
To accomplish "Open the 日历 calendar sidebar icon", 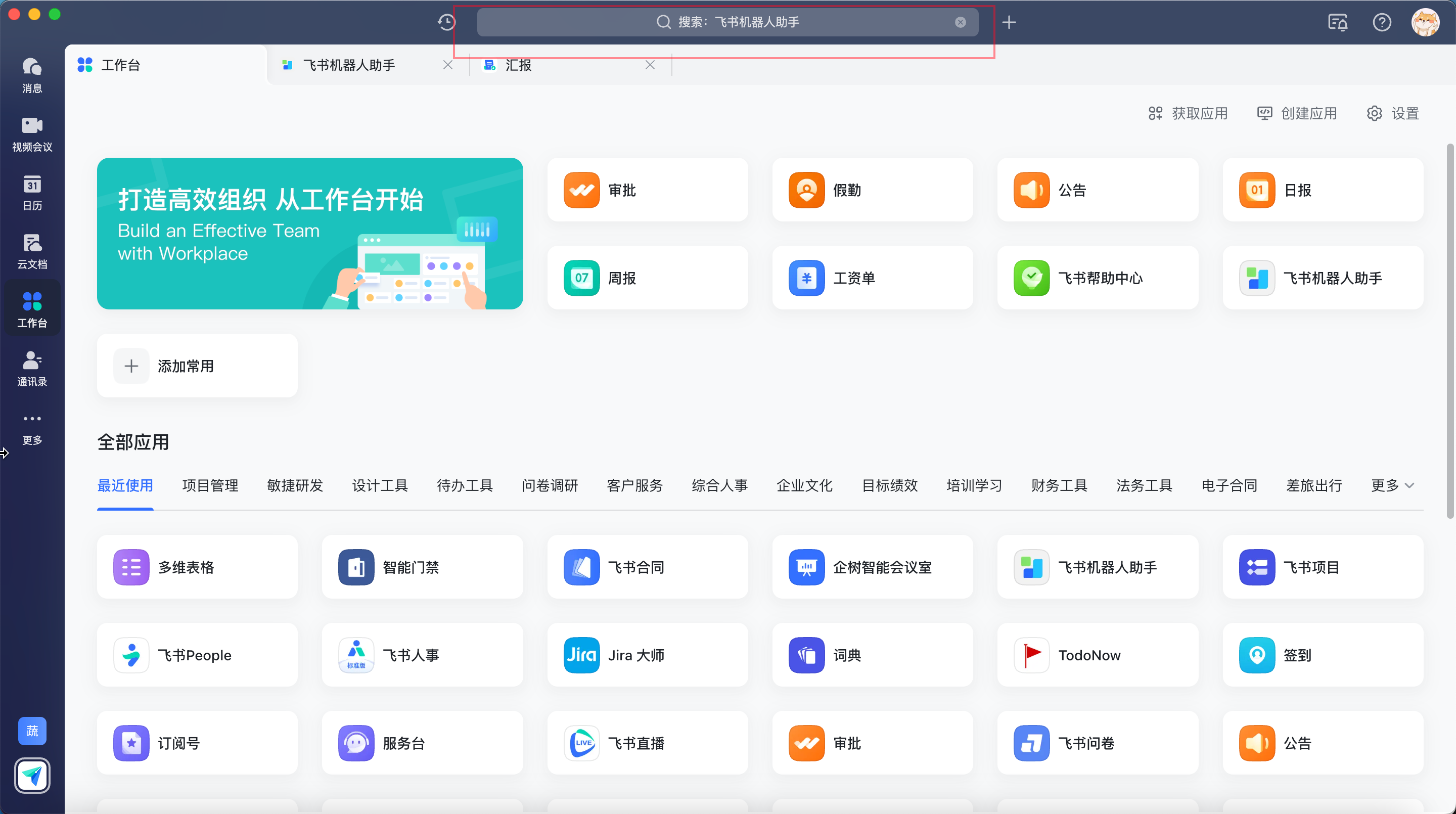I will point(32,193).
